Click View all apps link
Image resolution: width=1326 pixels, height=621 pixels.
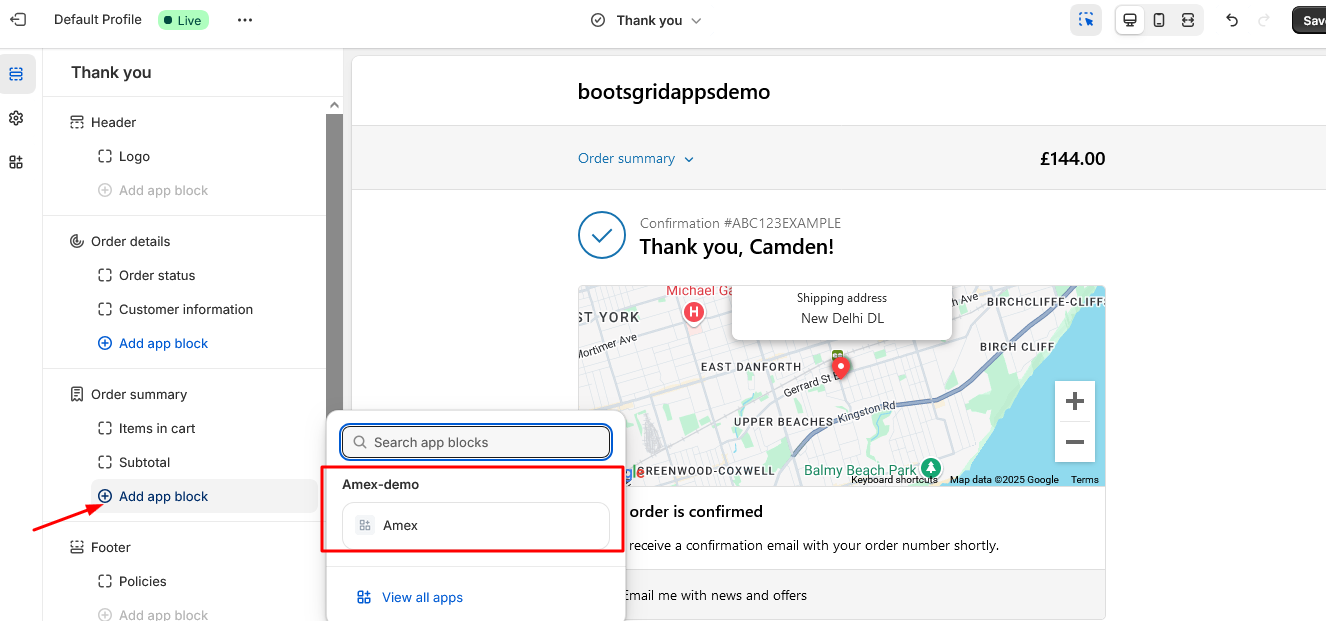pyautogui.click(x=410, y=597)
